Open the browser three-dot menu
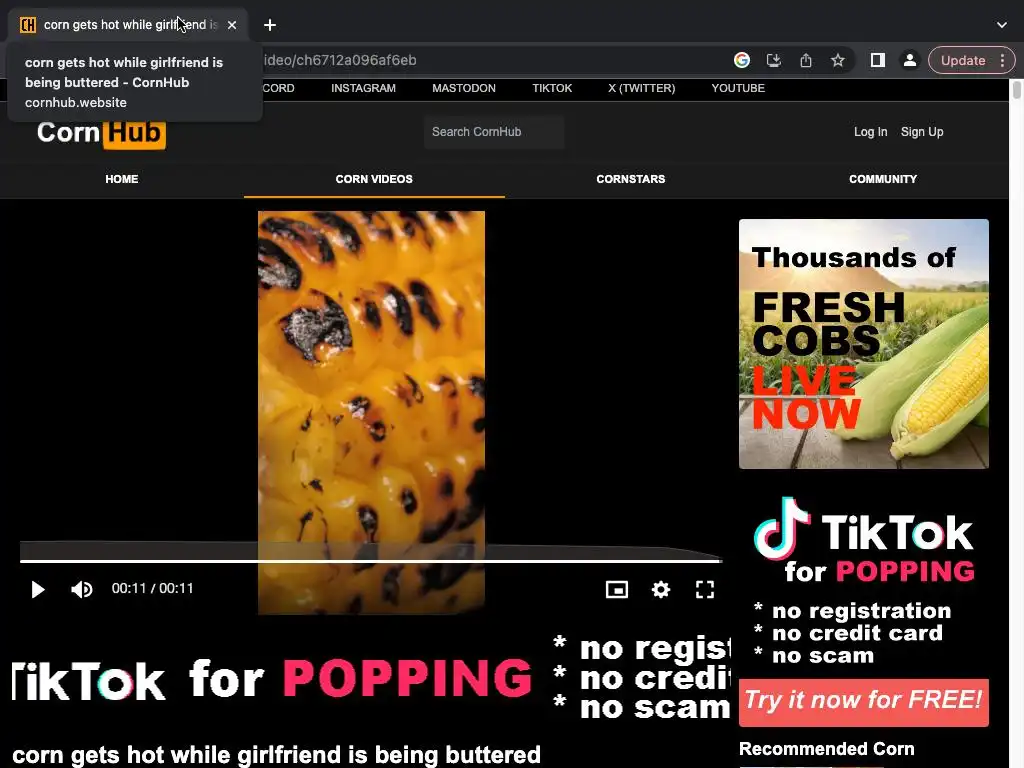 [x=1003, y=60]
